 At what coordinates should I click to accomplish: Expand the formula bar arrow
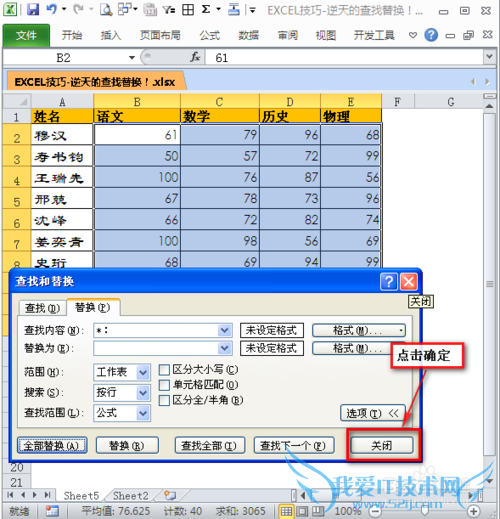point(489,57)
